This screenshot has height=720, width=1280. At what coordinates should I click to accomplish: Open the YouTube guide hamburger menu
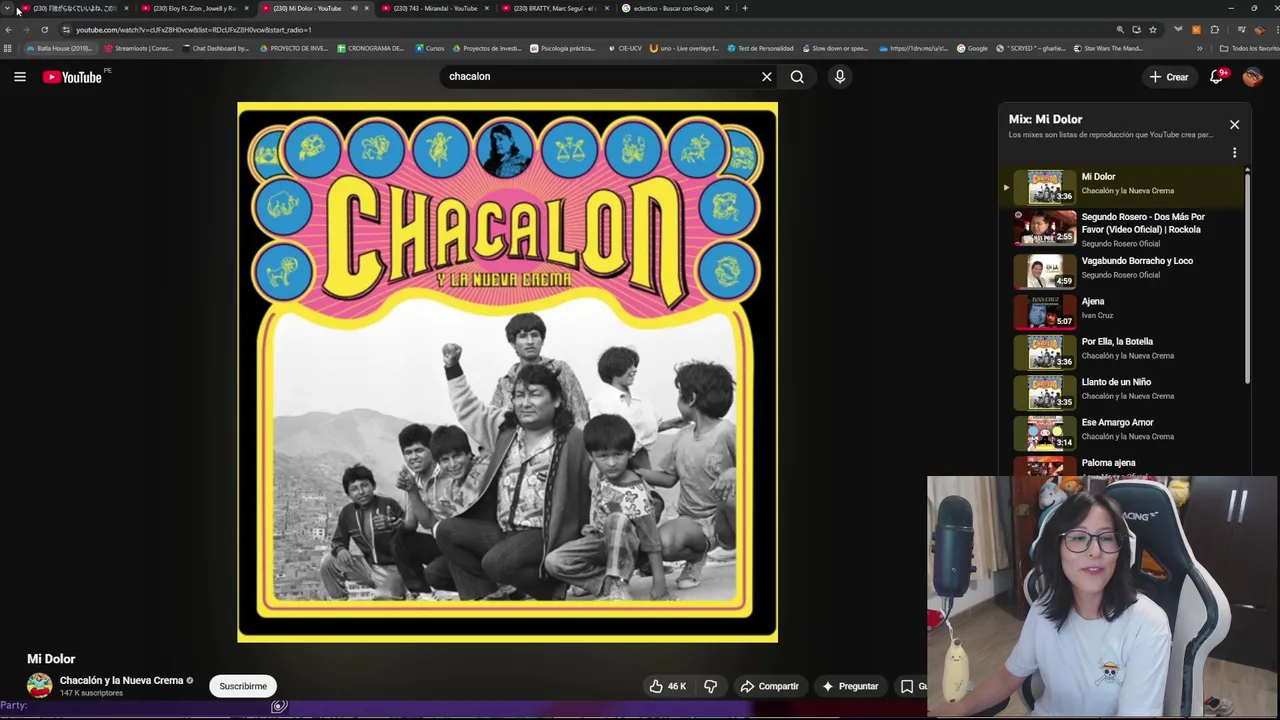[19, 77]
